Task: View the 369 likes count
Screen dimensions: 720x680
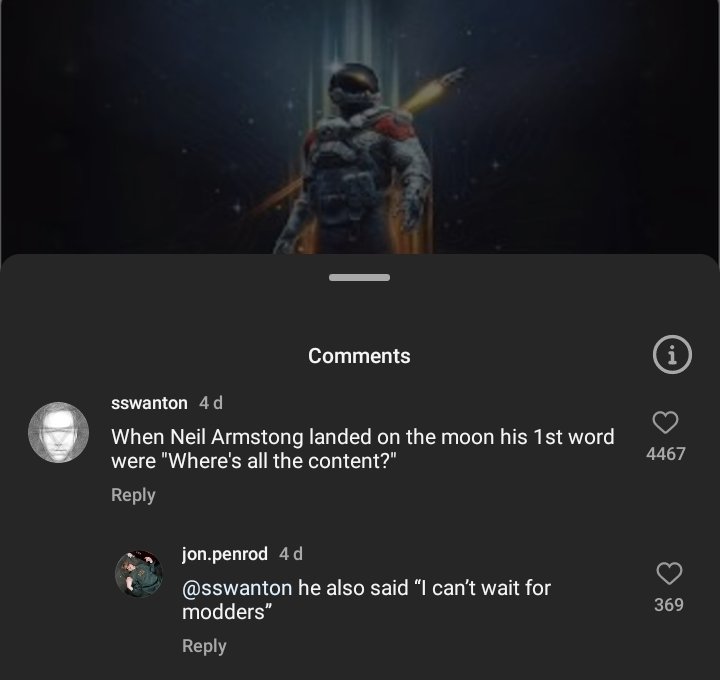Action: pyautogui.click(x=668, y=605)
